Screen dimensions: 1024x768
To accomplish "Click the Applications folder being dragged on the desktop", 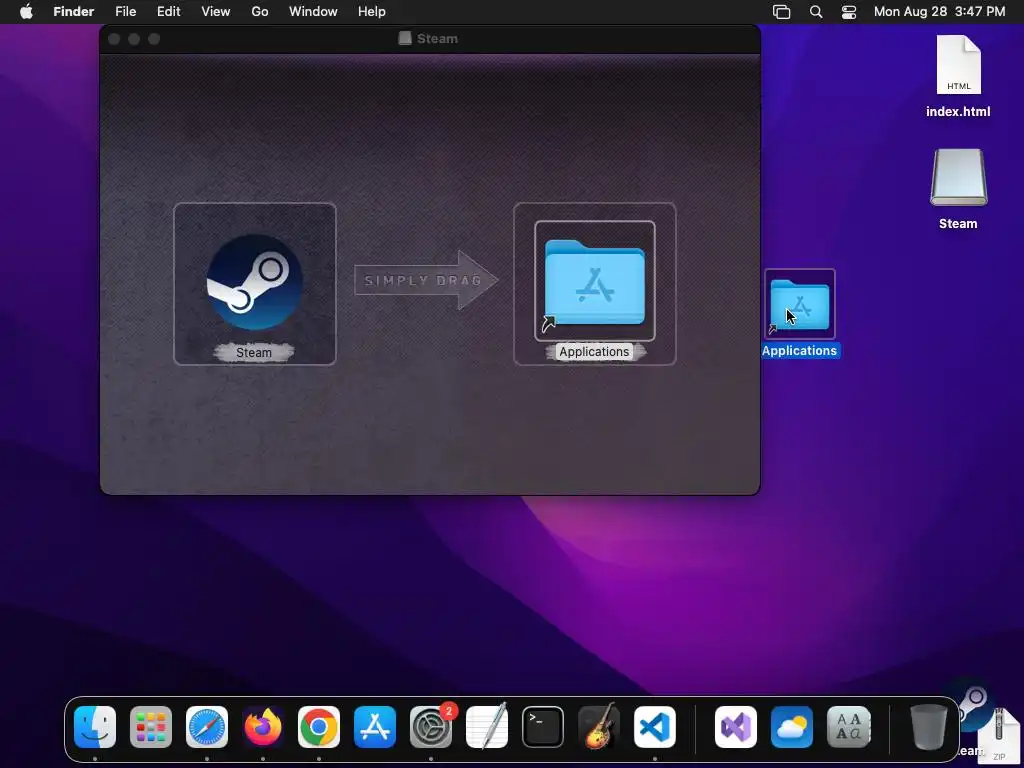I will click(x=799, y=304).
